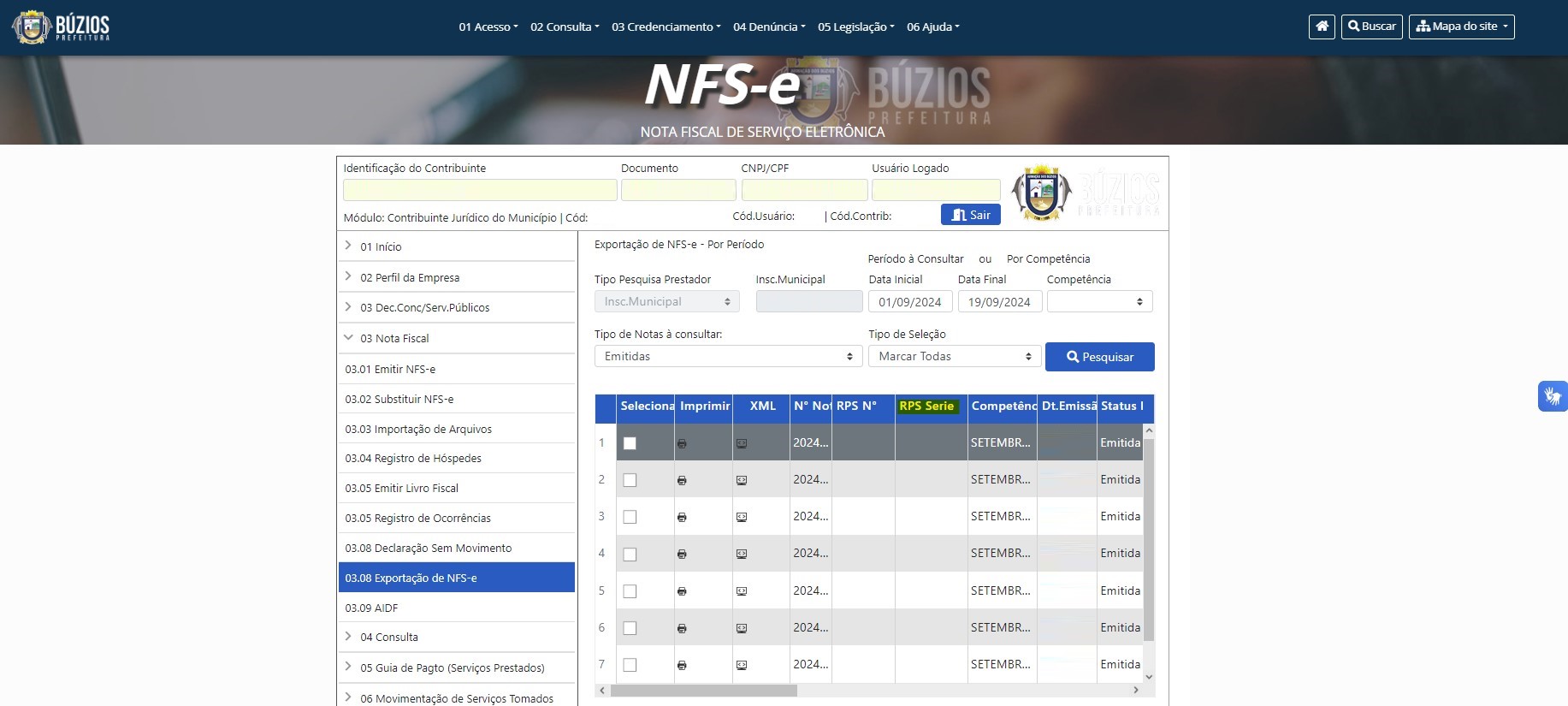Expand the 04 Consulta sidebar section
The width and height of the screenshot is (1568, 706).
(457, 637)
